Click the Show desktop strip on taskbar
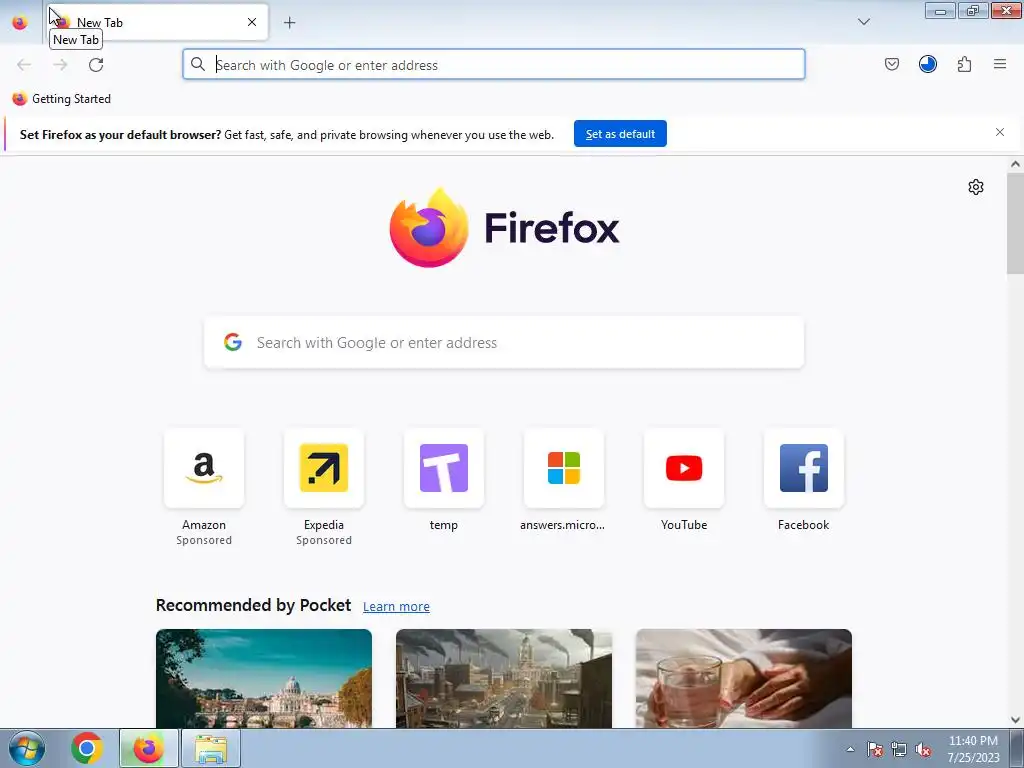1024x768 pixels. point(1017,748)
